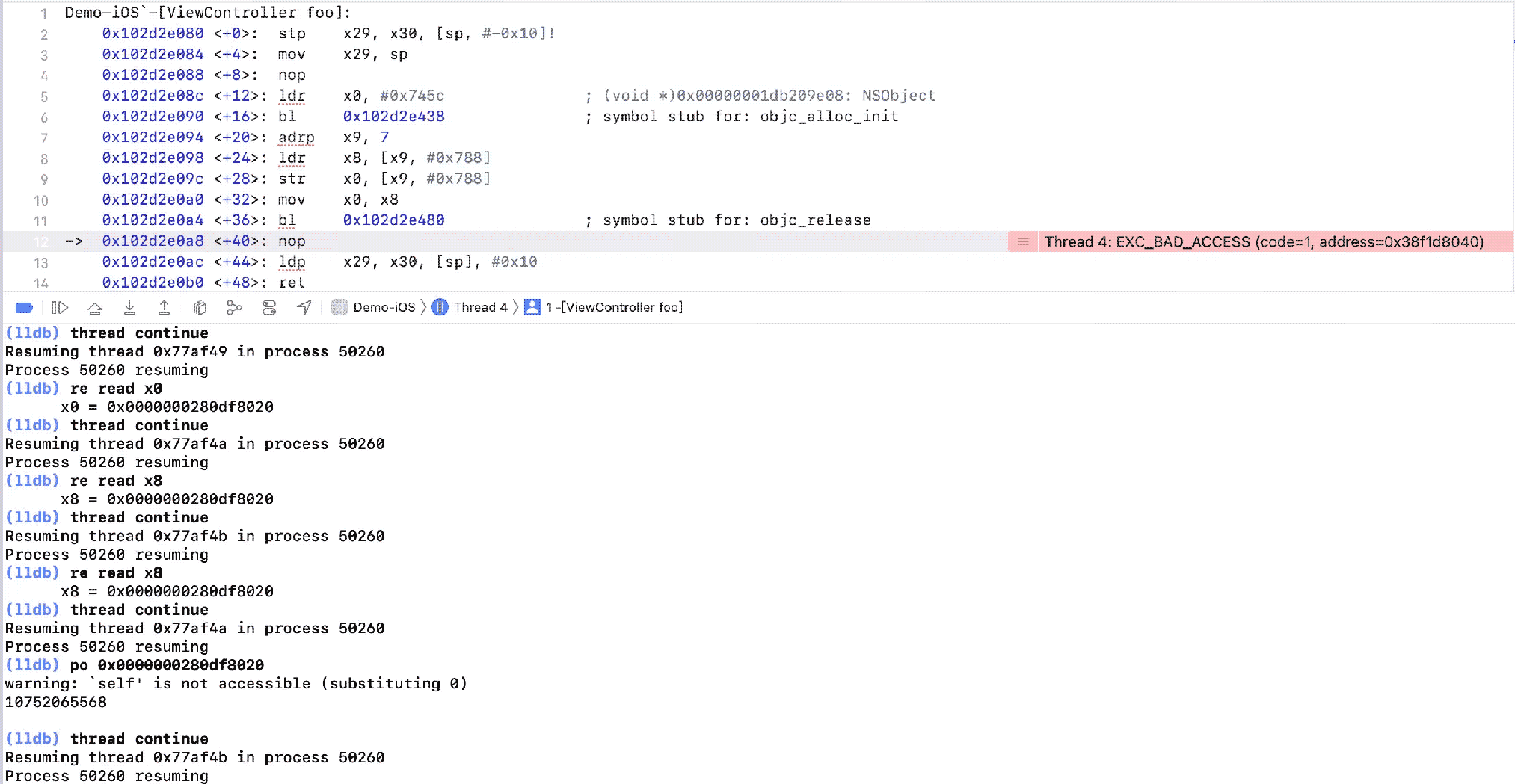
Task: Click line number 5 in the gutter
Action: click(44, 96)
